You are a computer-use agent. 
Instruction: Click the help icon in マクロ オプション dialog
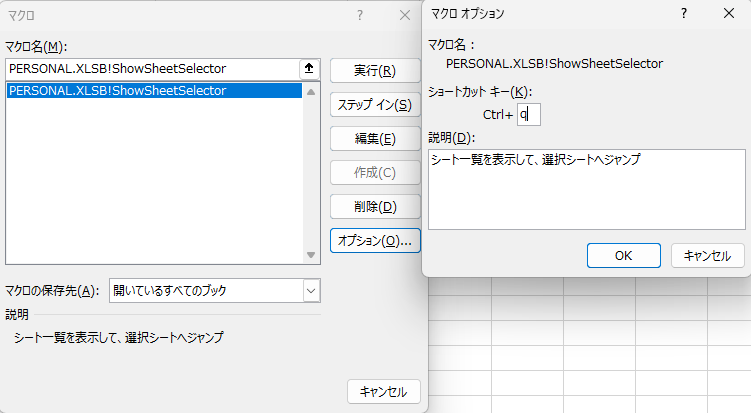click(x=684, y=14)
